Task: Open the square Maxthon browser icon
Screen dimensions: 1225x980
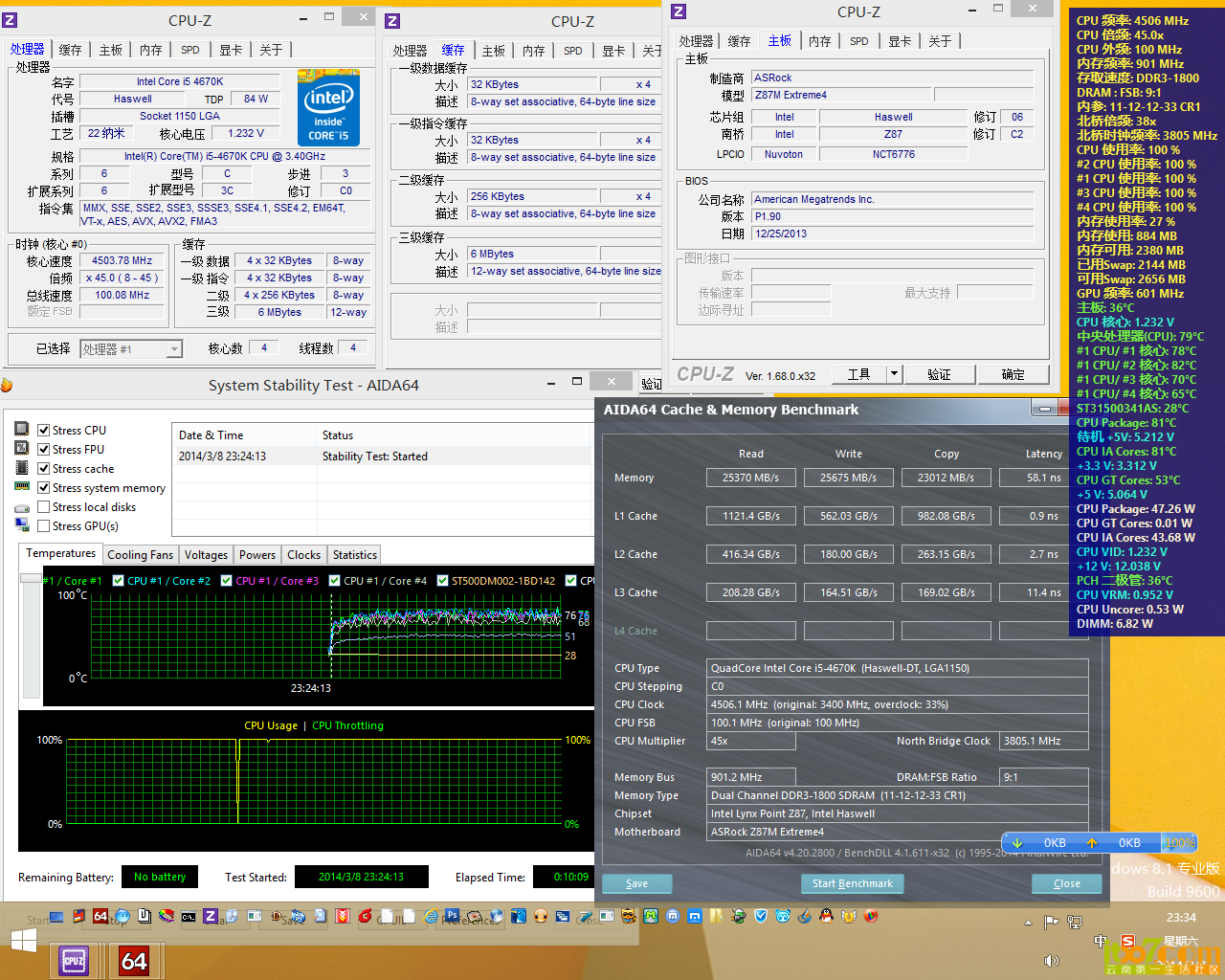Action: tap(695, 917)
